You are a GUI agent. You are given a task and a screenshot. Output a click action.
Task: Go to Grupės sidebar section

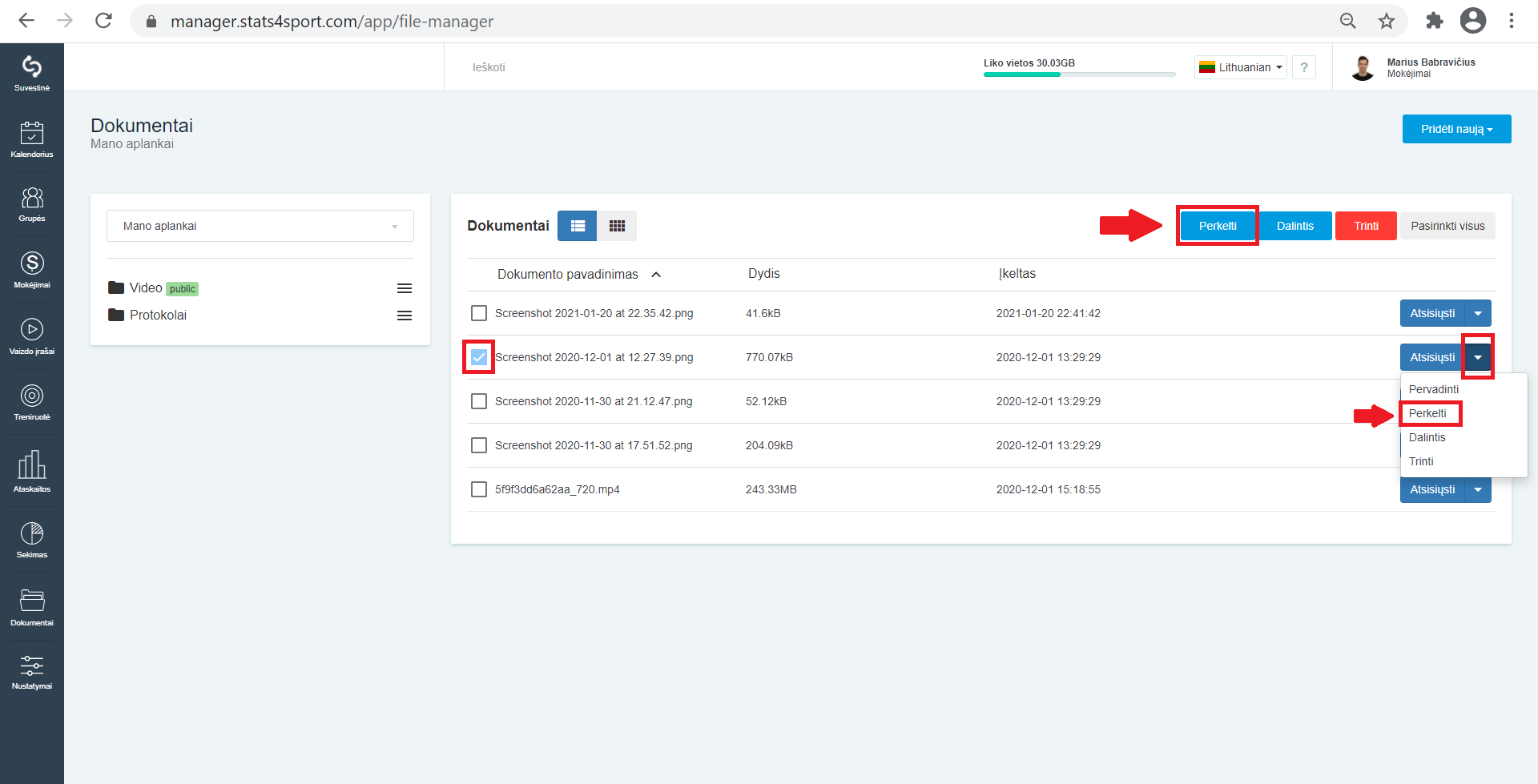(x=32, y=204)
